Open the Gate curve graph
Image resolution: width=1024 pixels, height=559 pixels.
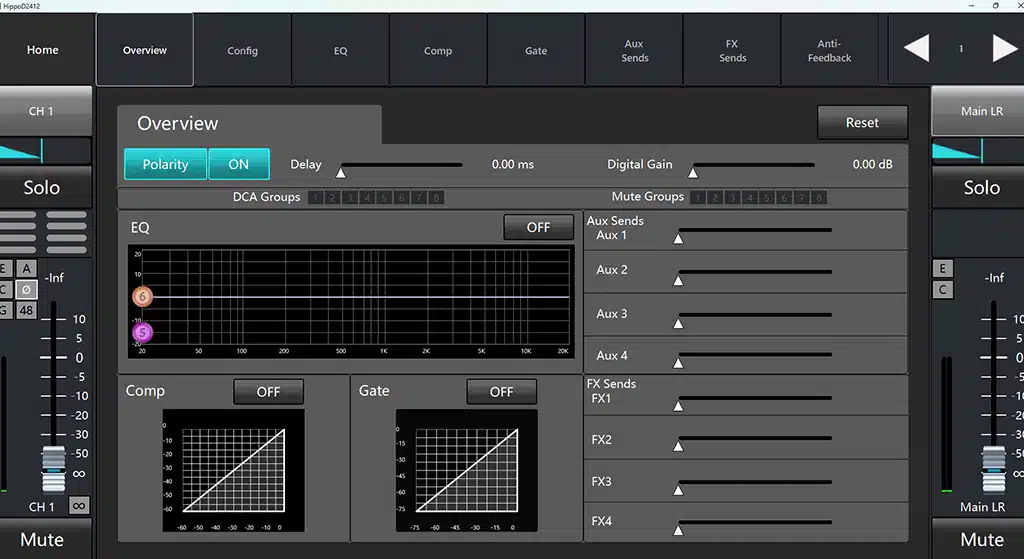[466, 470]
